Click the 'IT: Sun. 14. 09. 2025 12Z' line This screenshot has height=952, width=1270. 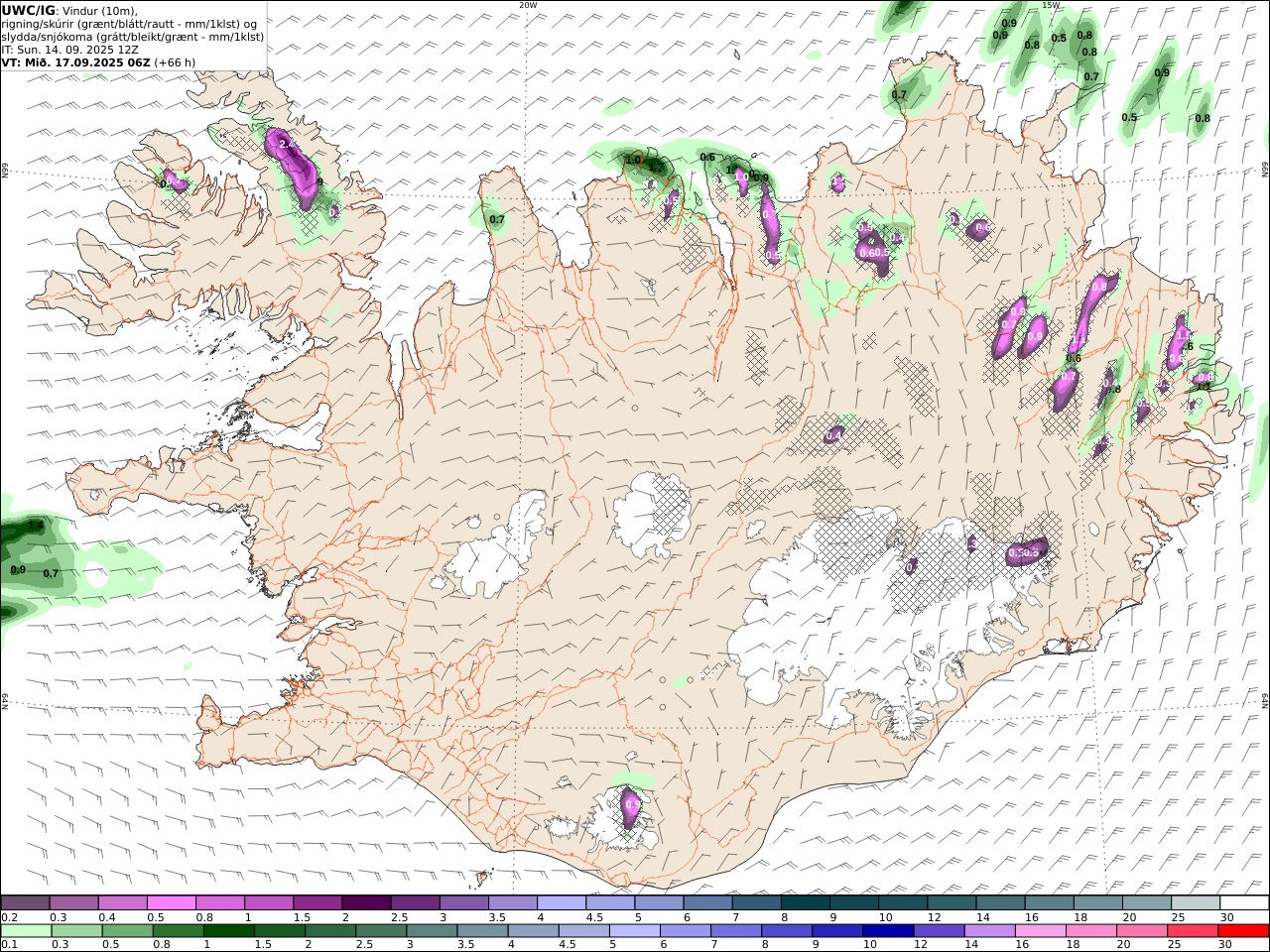pos(69,50)
